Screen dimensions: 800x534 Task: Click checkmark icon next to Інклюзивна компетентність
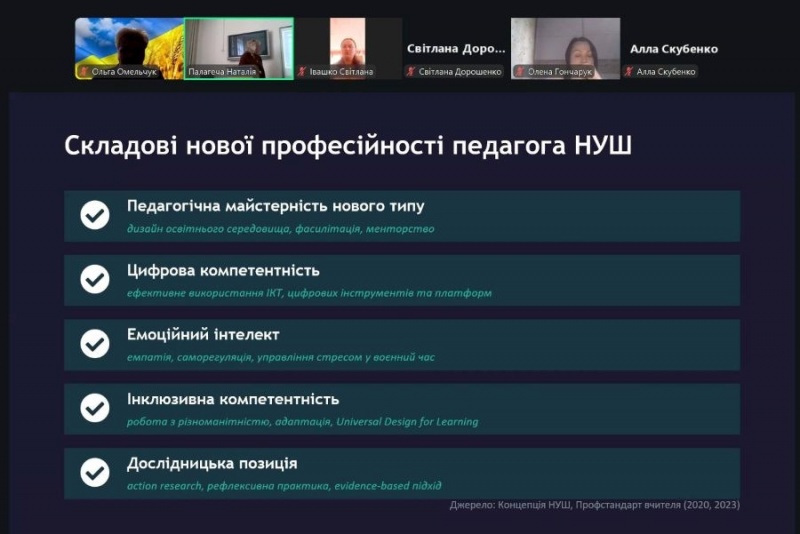tap(95, 408)
